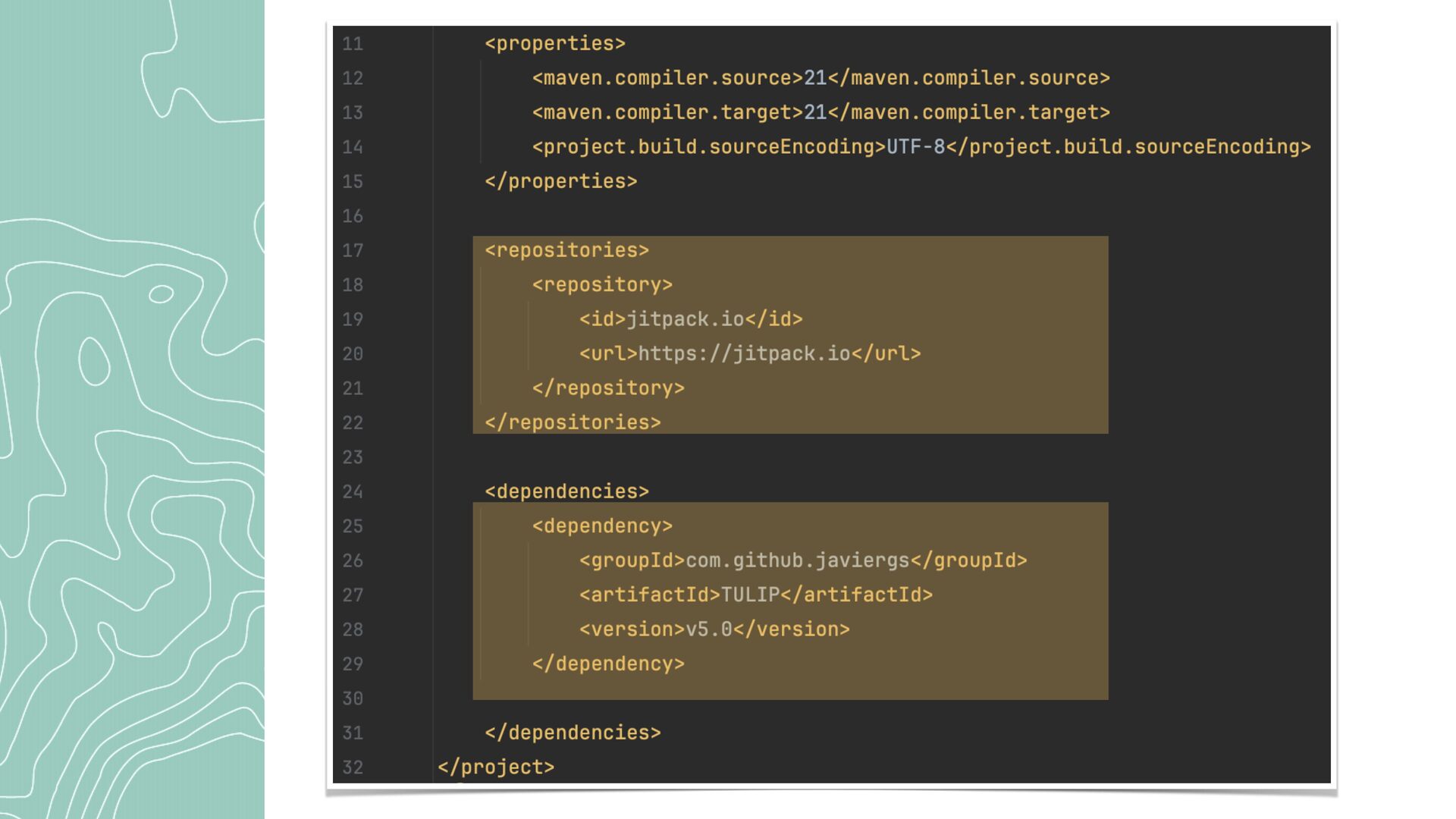Click the opening dependency tag on line 25
The image size is (1456, 819).
[602, 526]
